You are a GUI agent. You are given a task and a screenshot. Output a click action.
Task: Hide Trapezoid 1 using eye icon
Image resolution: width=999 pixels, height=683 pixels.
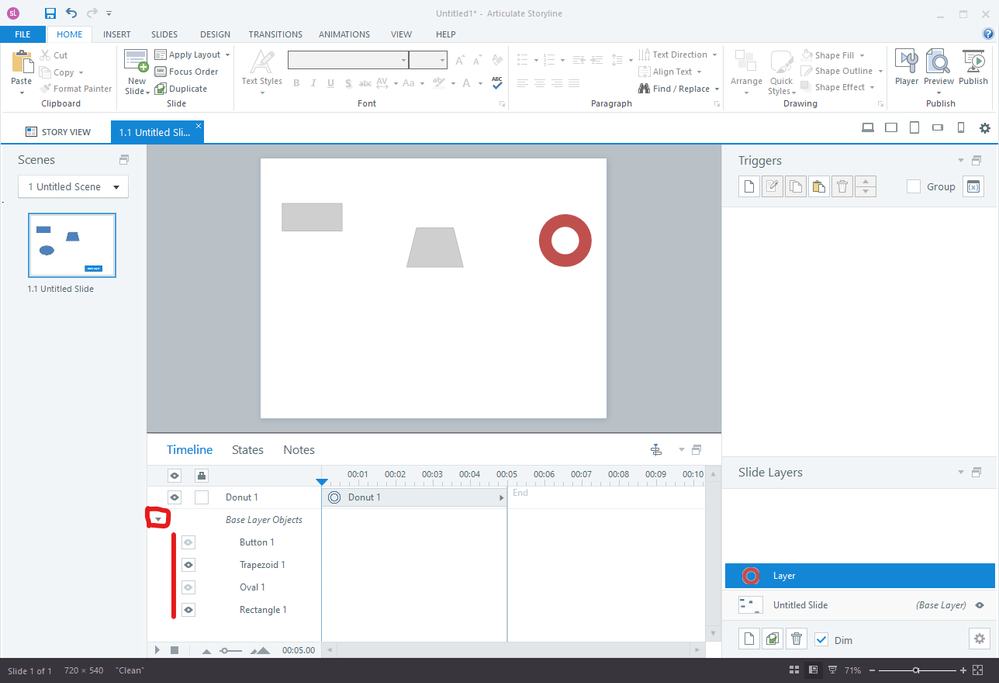(x=188, y=565)
